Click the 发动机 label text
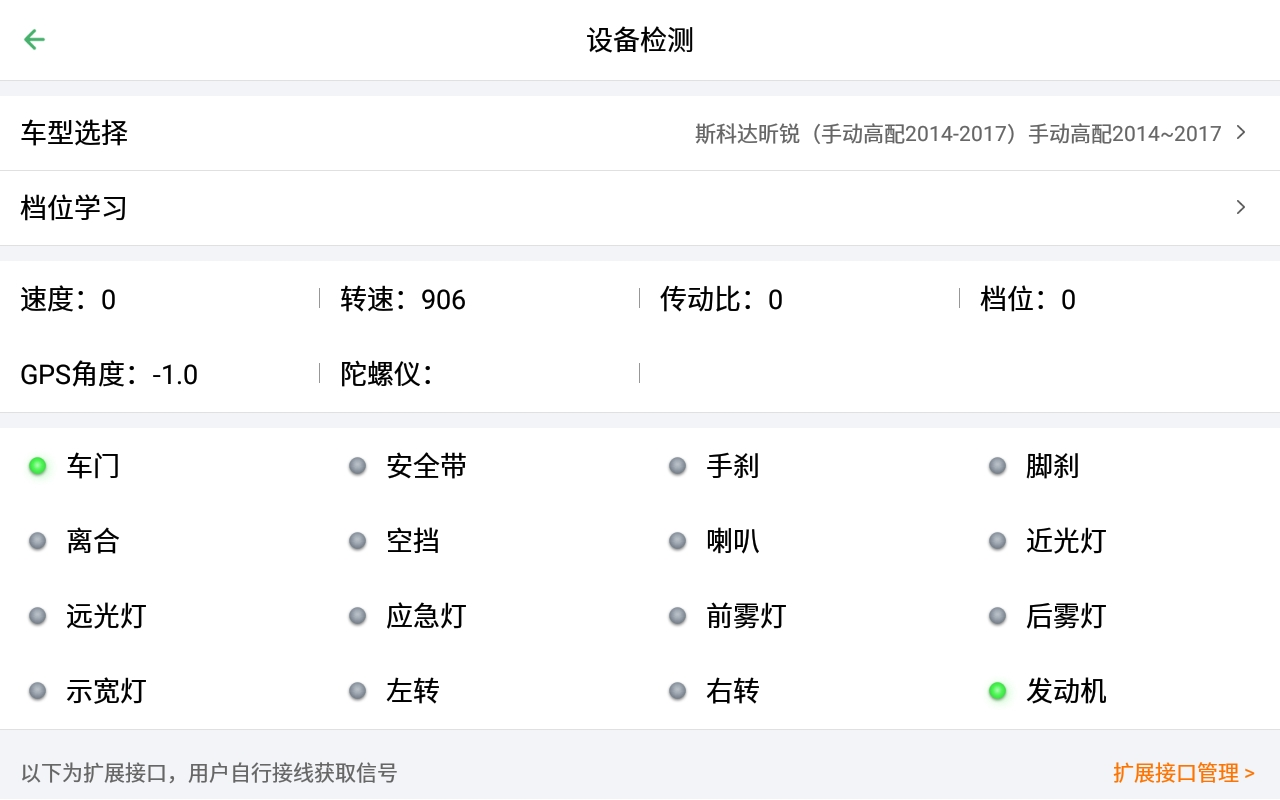The height and width of the screenshot is (800, 1280). pyautogui.click(x=1066, y=691)
